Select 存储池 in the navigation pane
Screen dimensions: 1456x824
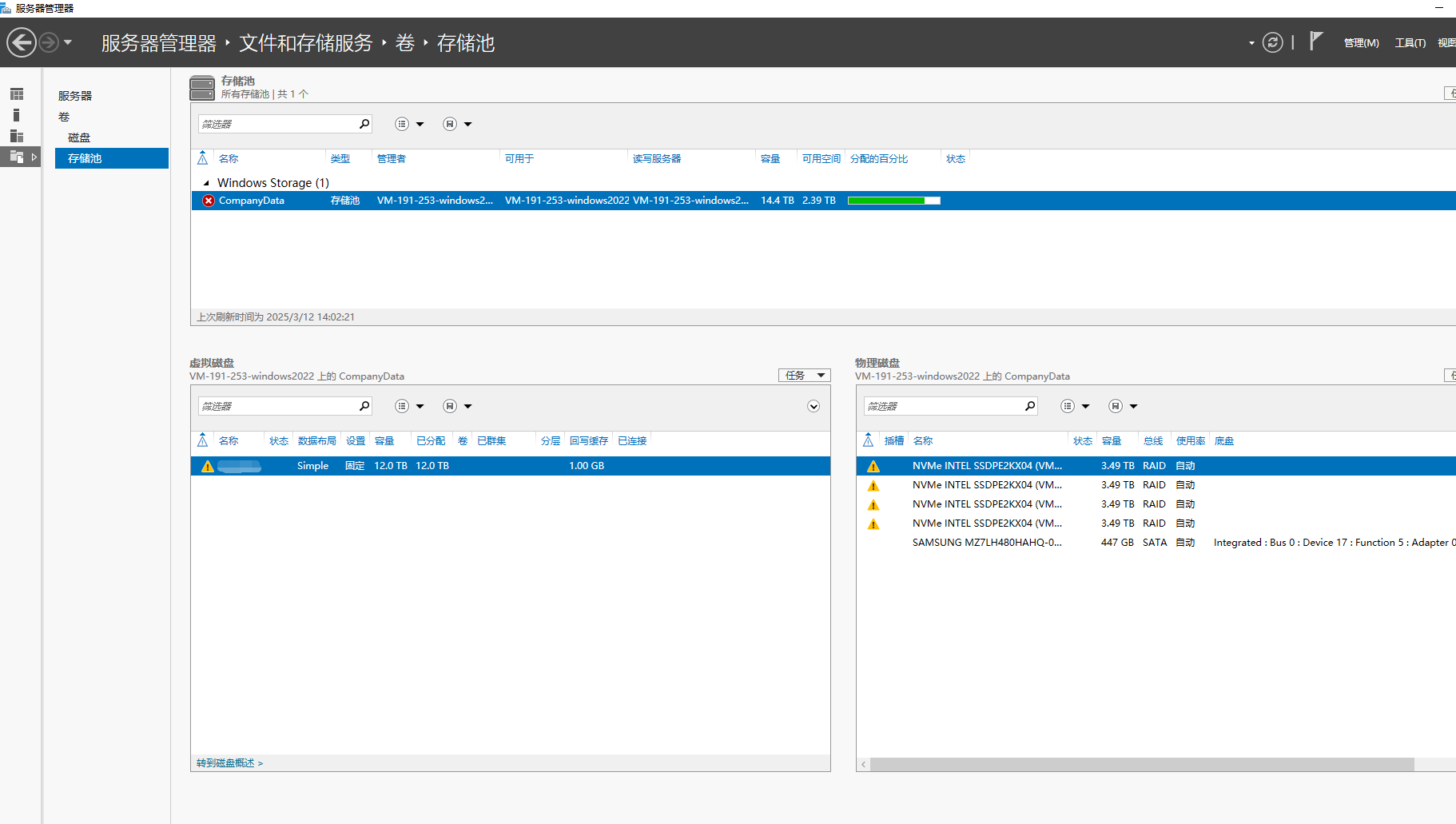click(112, 158)
